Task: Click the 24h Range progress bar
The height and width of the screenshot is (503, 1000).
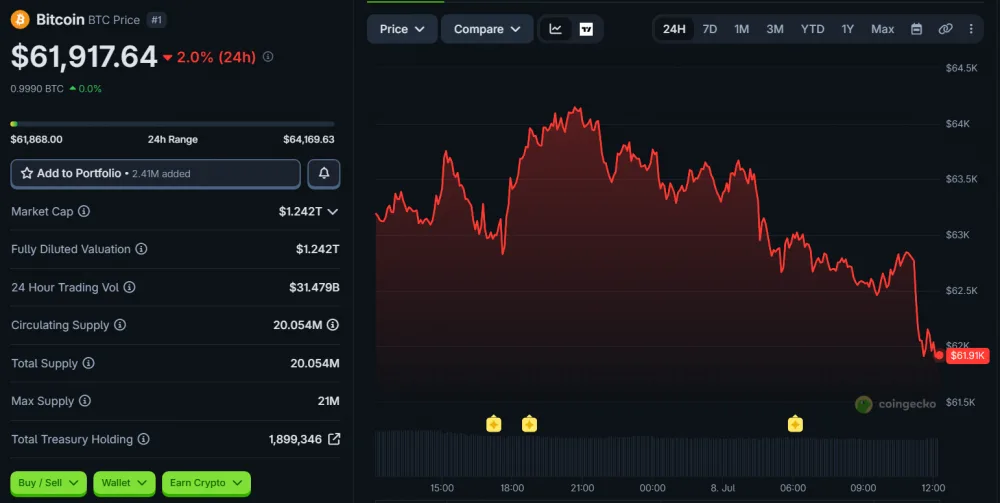Action: click(x=172, y=124)
